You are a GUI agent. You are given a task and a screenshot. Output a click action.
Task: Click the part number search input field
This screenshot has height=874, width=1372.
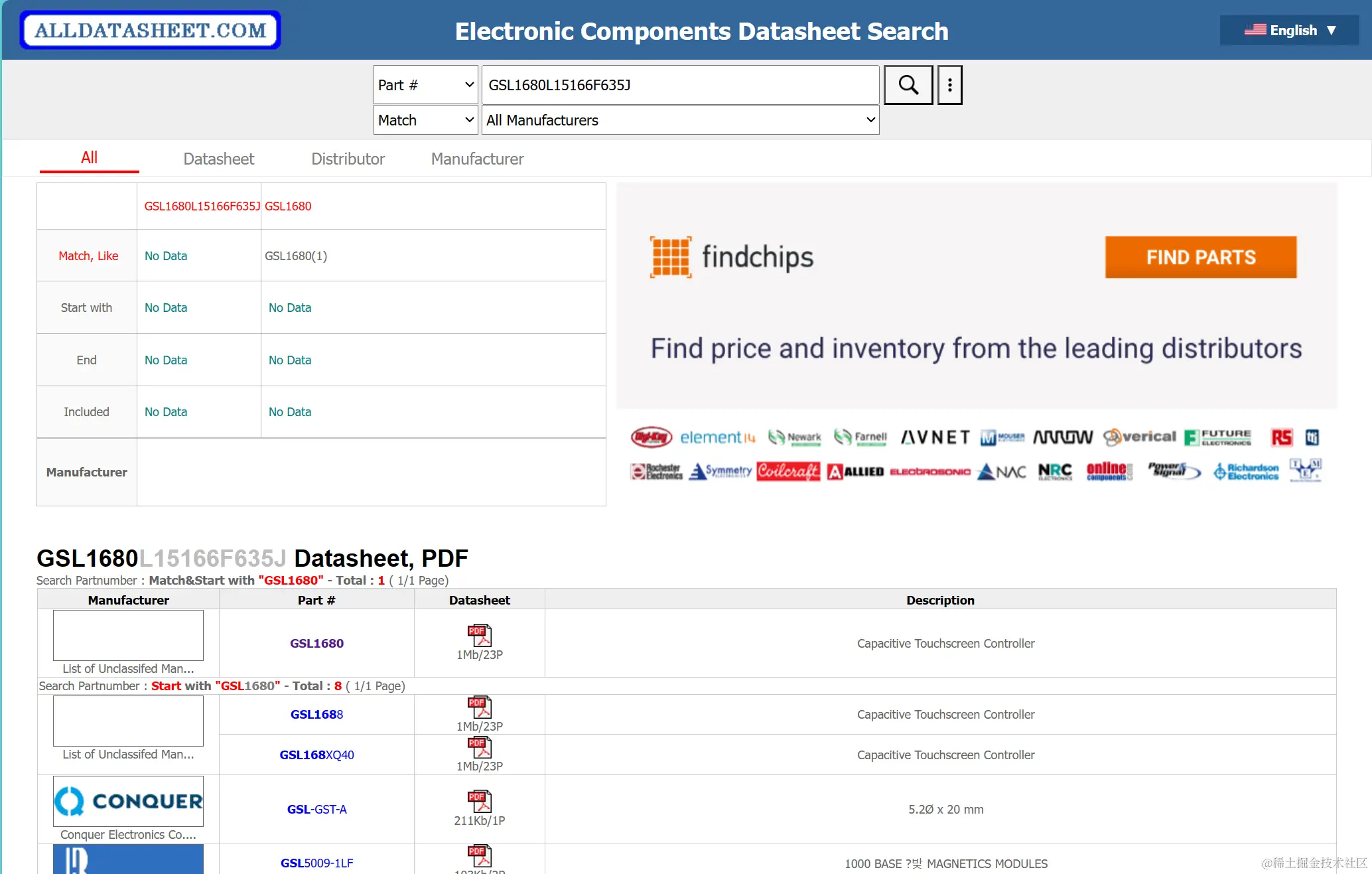[x=680, y=85]
